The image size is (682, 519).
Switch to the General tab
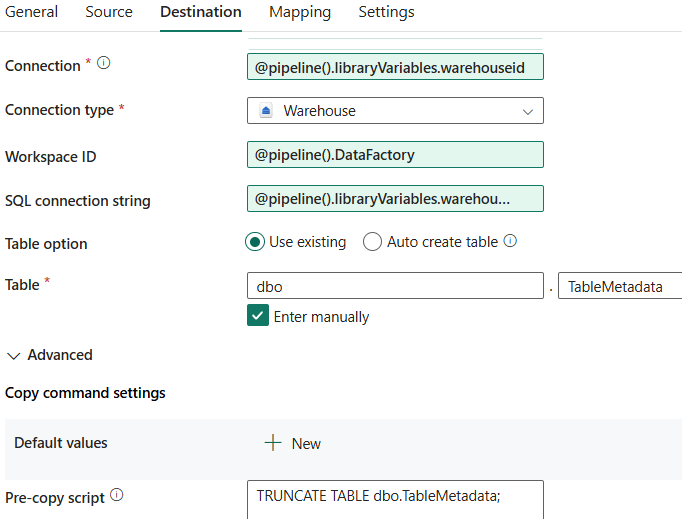(x=31, y=12)
